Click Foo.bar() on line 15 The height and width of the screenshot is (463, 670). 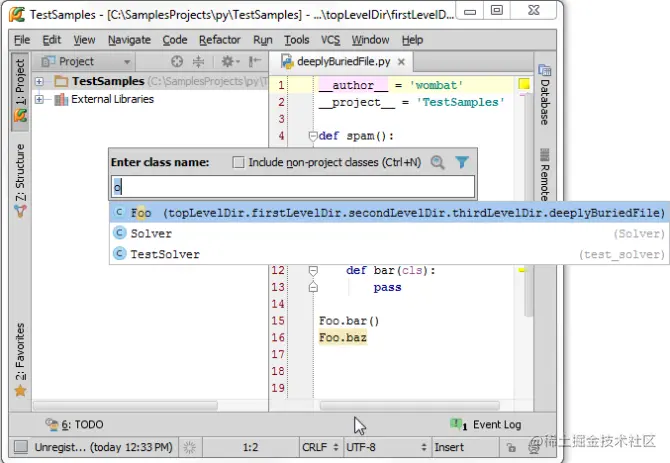(349, 321)
